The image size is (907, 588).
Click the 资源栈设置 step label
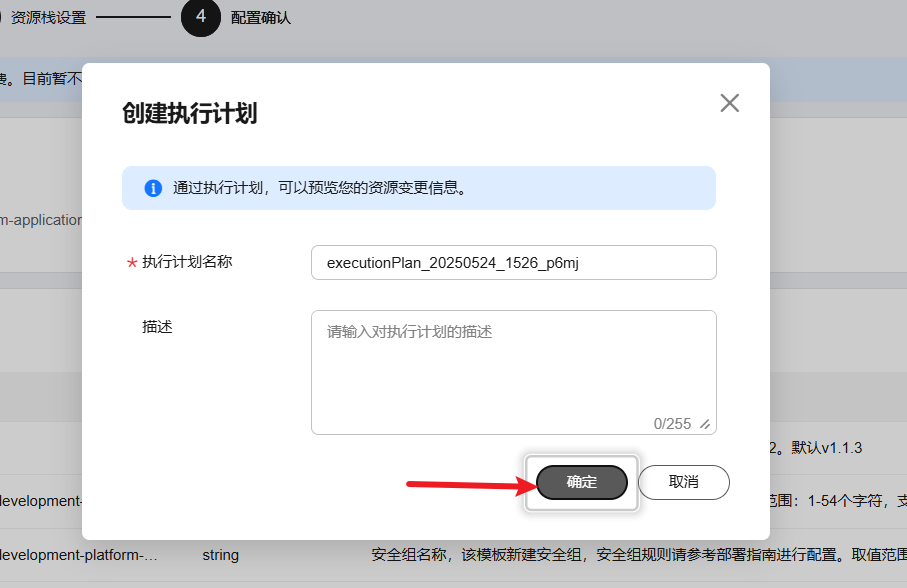pos(50,16)
